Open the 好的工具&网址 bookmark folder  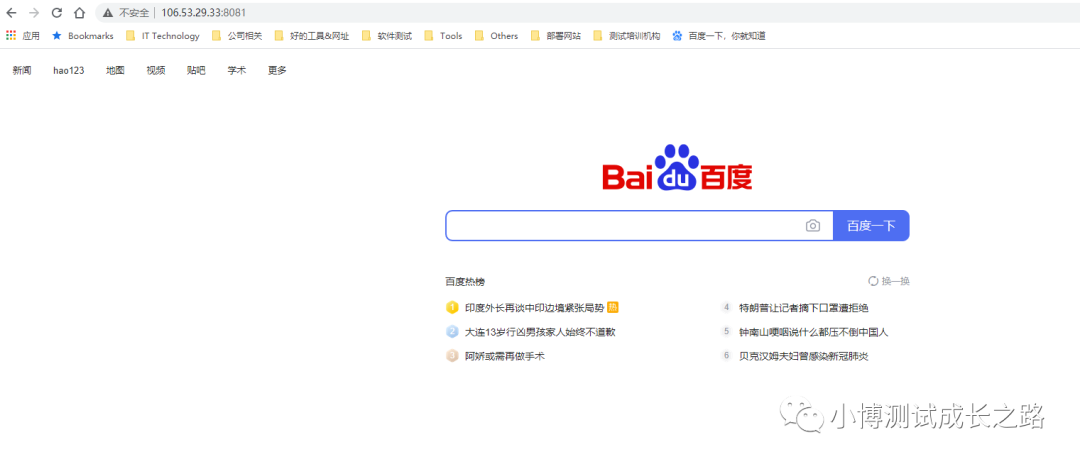tap(311, 36)
